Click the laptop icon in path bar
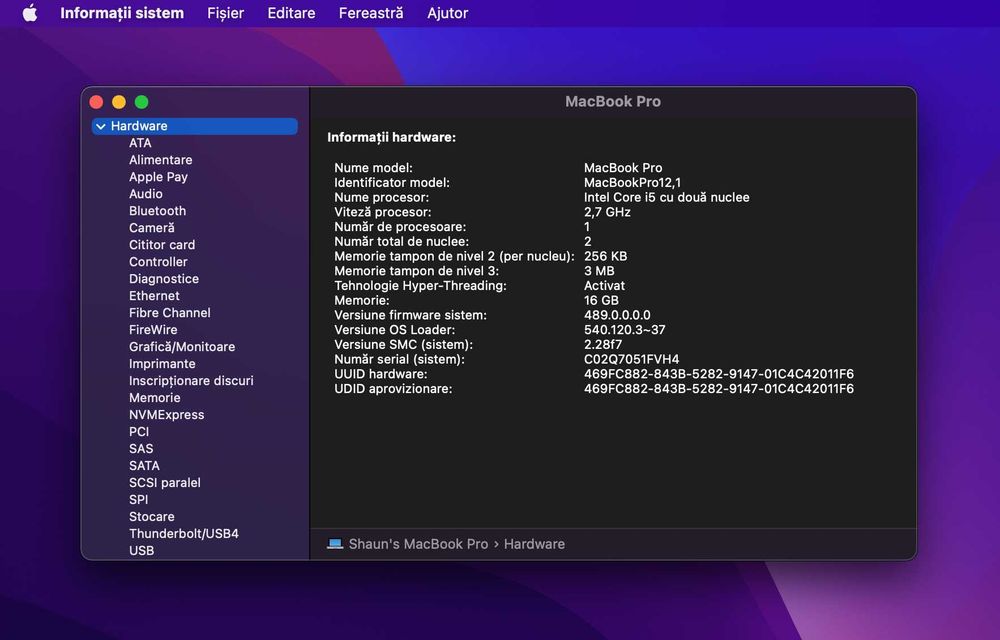1000x640 pixels. (335, 544)
